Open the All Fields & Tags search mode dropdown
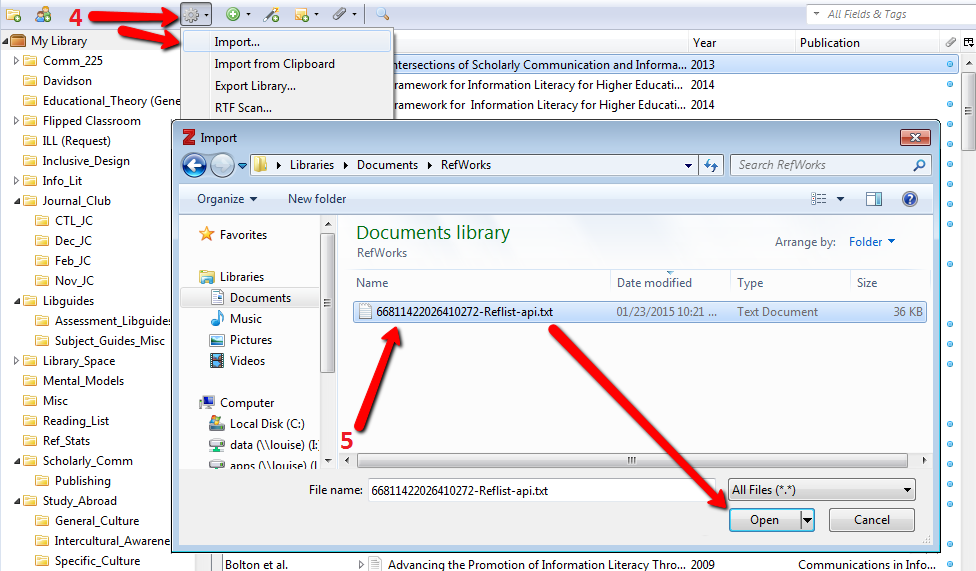976x571 pixels. [x=817, y=14]
